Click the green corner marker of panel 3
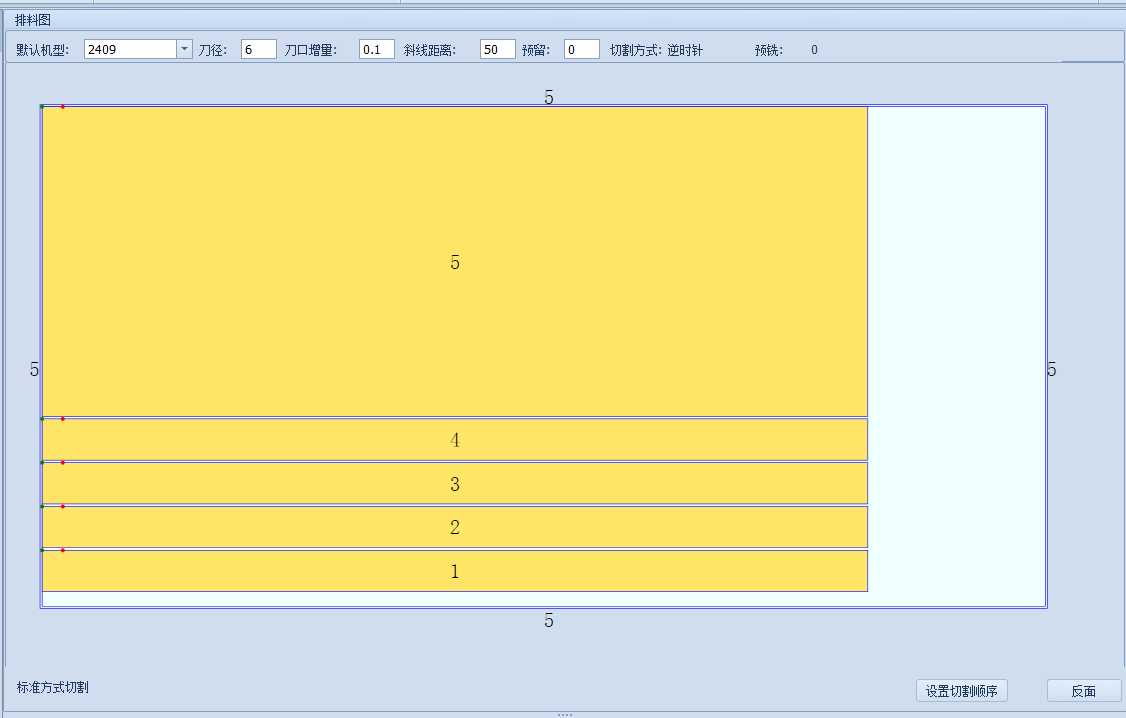This screenshot has width=1126, height=718. 42,462
